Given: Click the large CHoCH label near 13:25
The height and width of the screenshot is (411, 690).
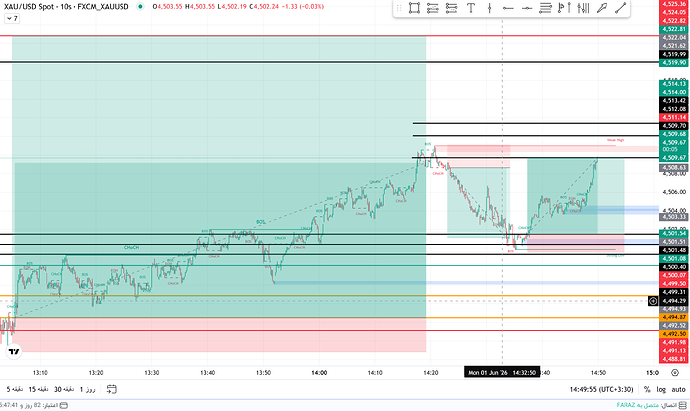Looking at the screenshot, I should point(131,247).
